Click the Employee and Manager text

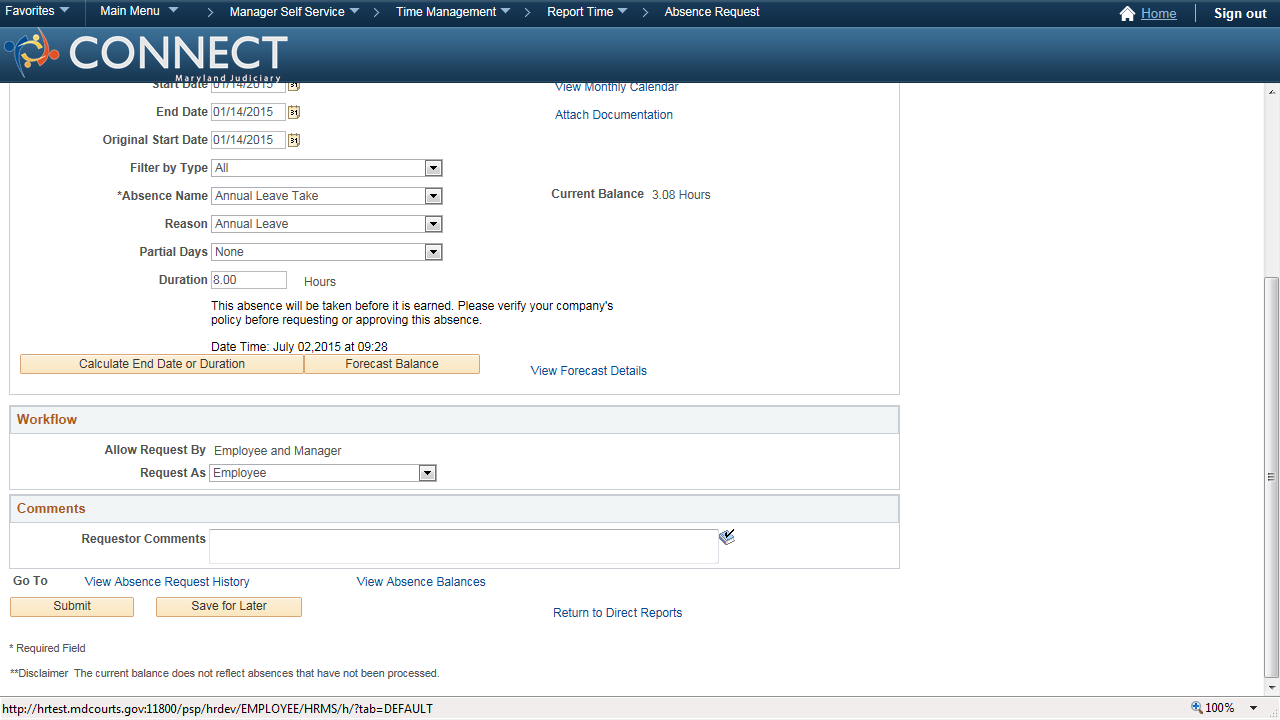(277, 451)
